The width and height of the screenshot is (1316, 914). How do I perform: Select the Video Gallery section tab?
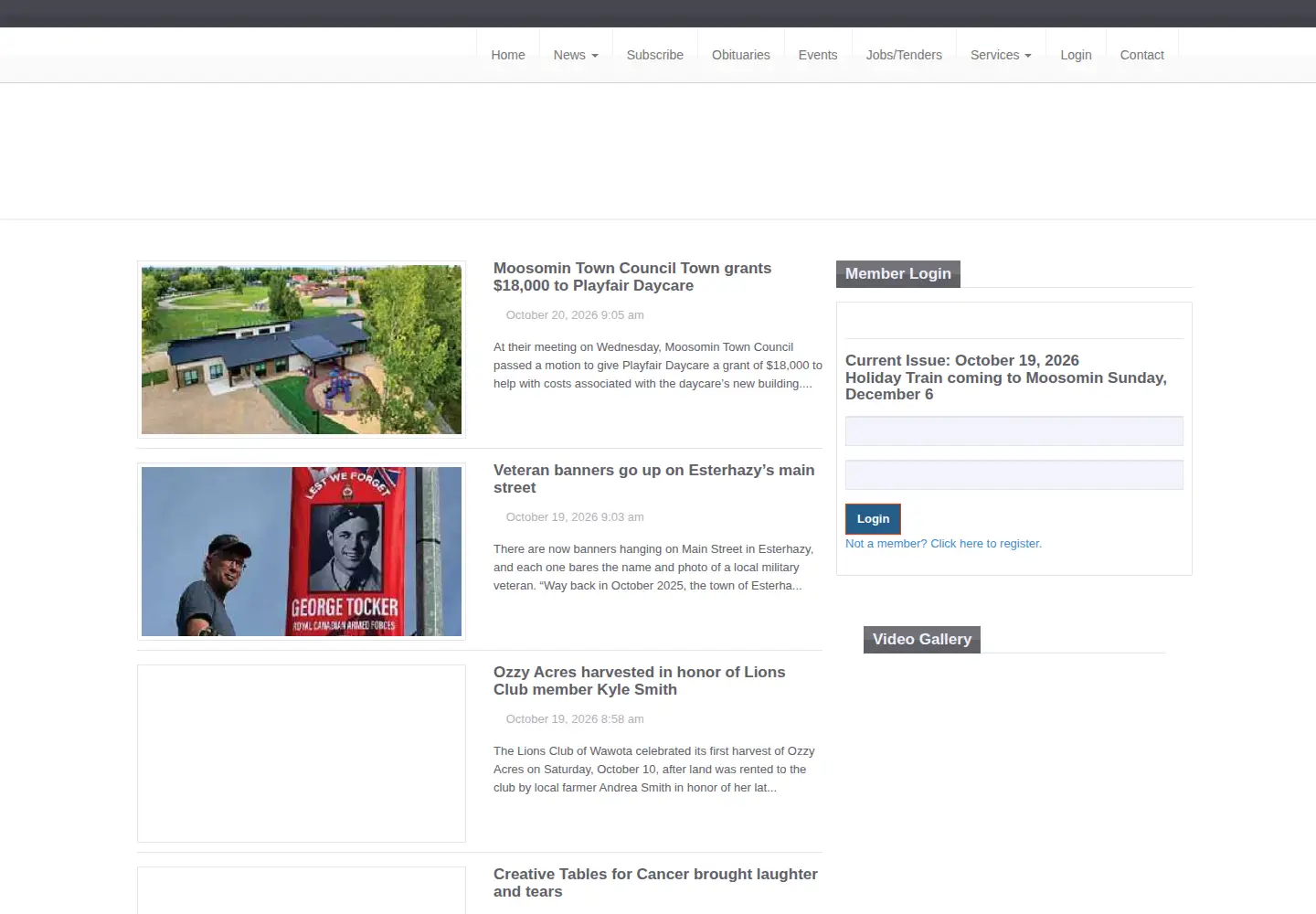coord(922,640)
